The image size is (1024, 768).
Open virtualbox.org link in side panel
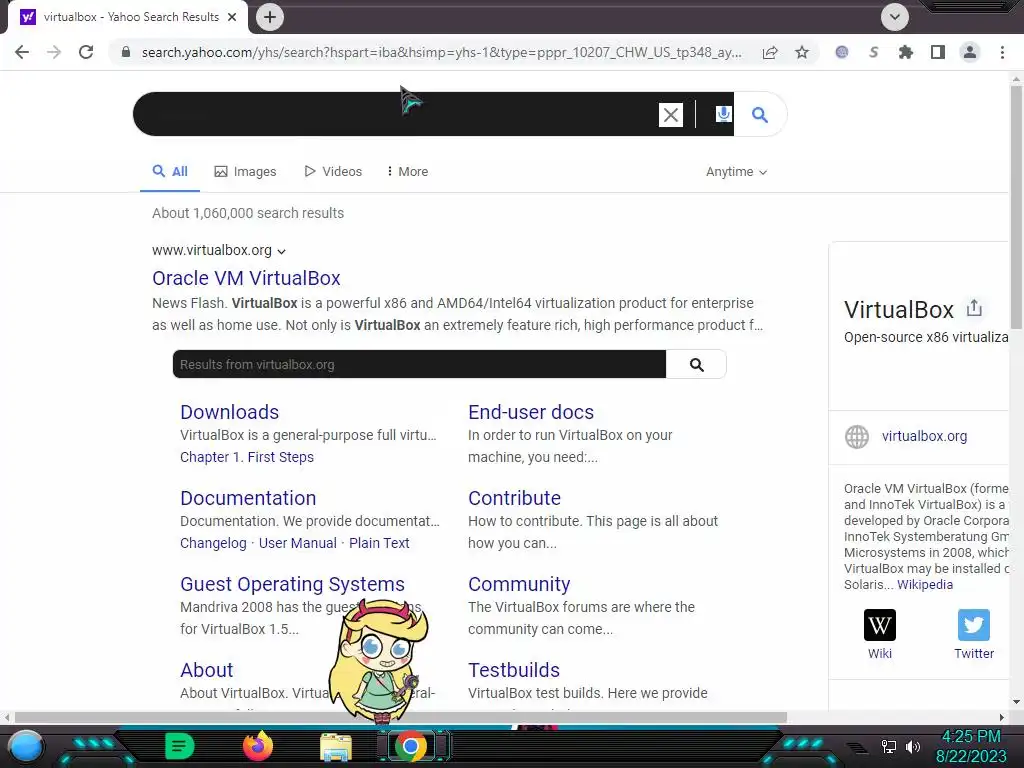click(924, 436)
